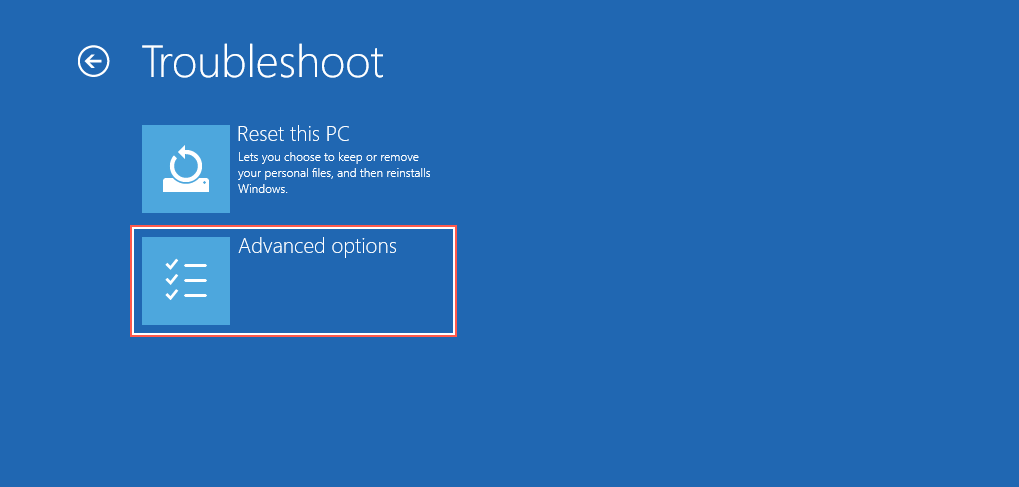Click the drive shape under the reset arrow
1019x487 pixels.
186,184
